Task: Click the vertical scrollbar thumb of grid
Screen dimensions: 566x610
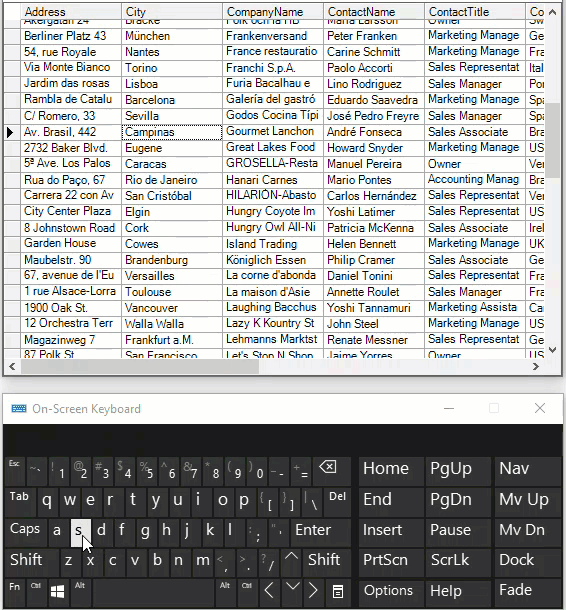Action: pyautogui.click(x=553, y=140)
